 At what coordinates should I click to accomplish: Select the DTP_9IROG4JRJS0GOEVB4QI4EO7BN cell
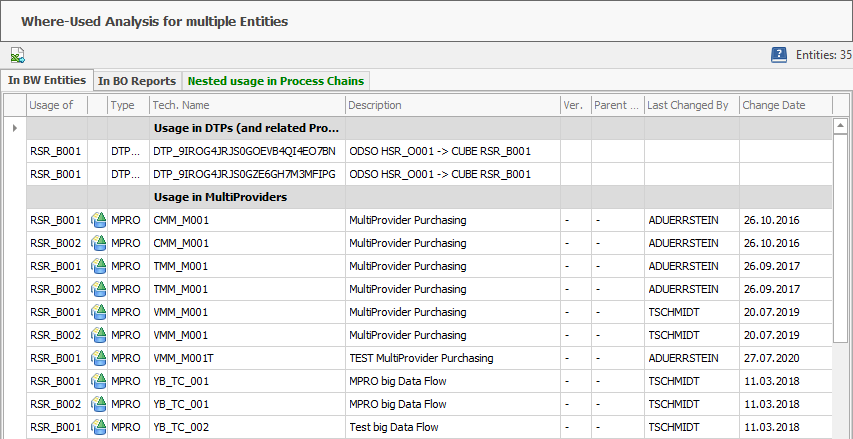tap(246, 151)
